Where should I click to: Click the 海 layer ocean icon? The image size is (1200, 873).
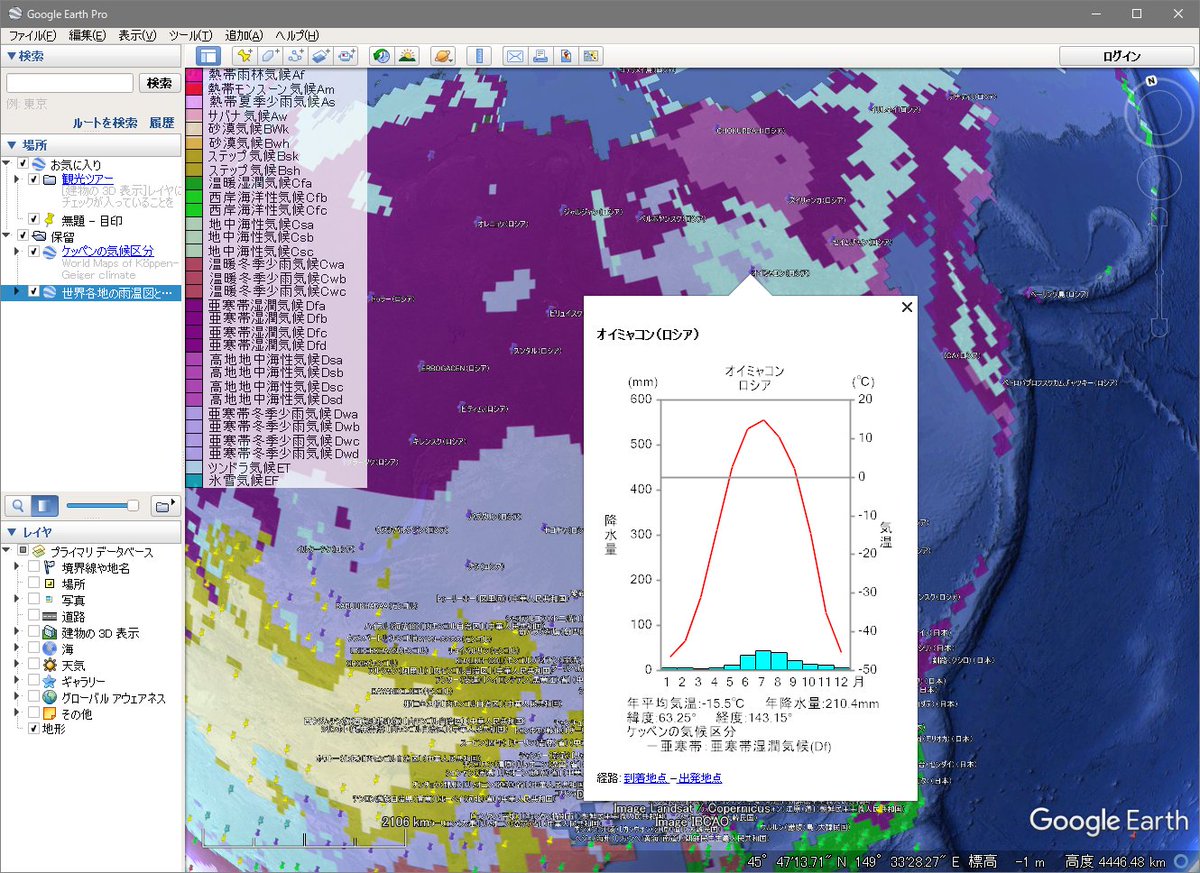[50, 649]
